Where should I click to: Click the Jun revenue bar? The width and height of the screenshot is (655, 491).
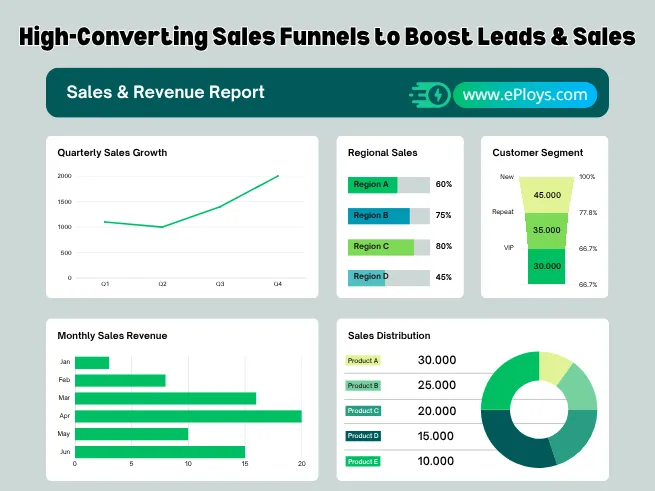point(160,452)
